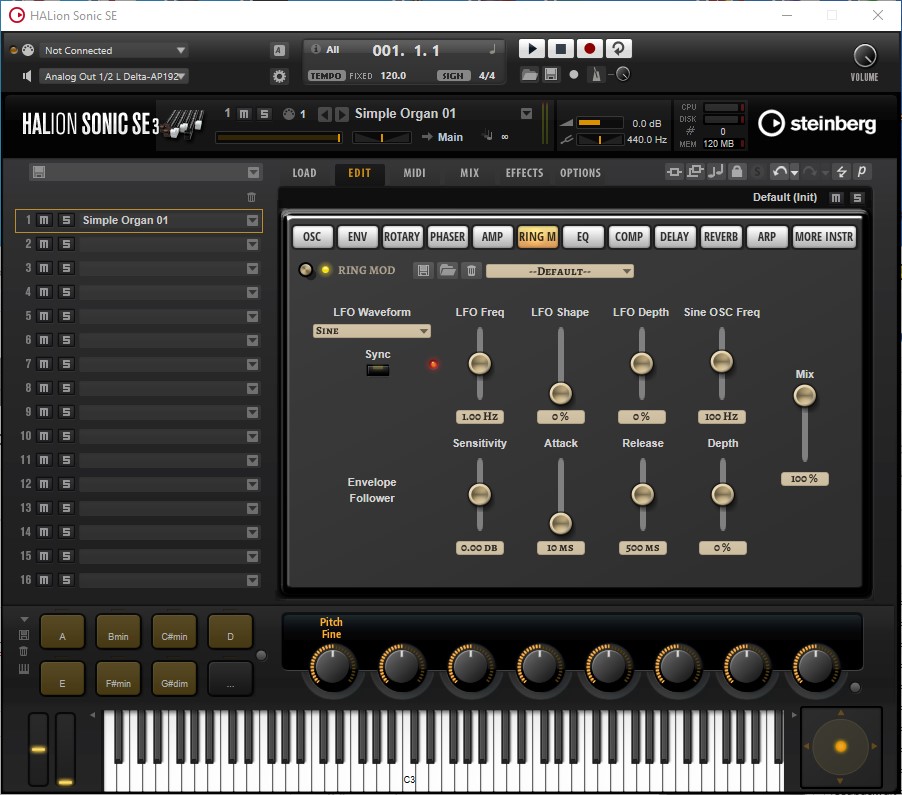Solo slot 5
The width and height of the screenshot is (902, 795).
(66, 316)
